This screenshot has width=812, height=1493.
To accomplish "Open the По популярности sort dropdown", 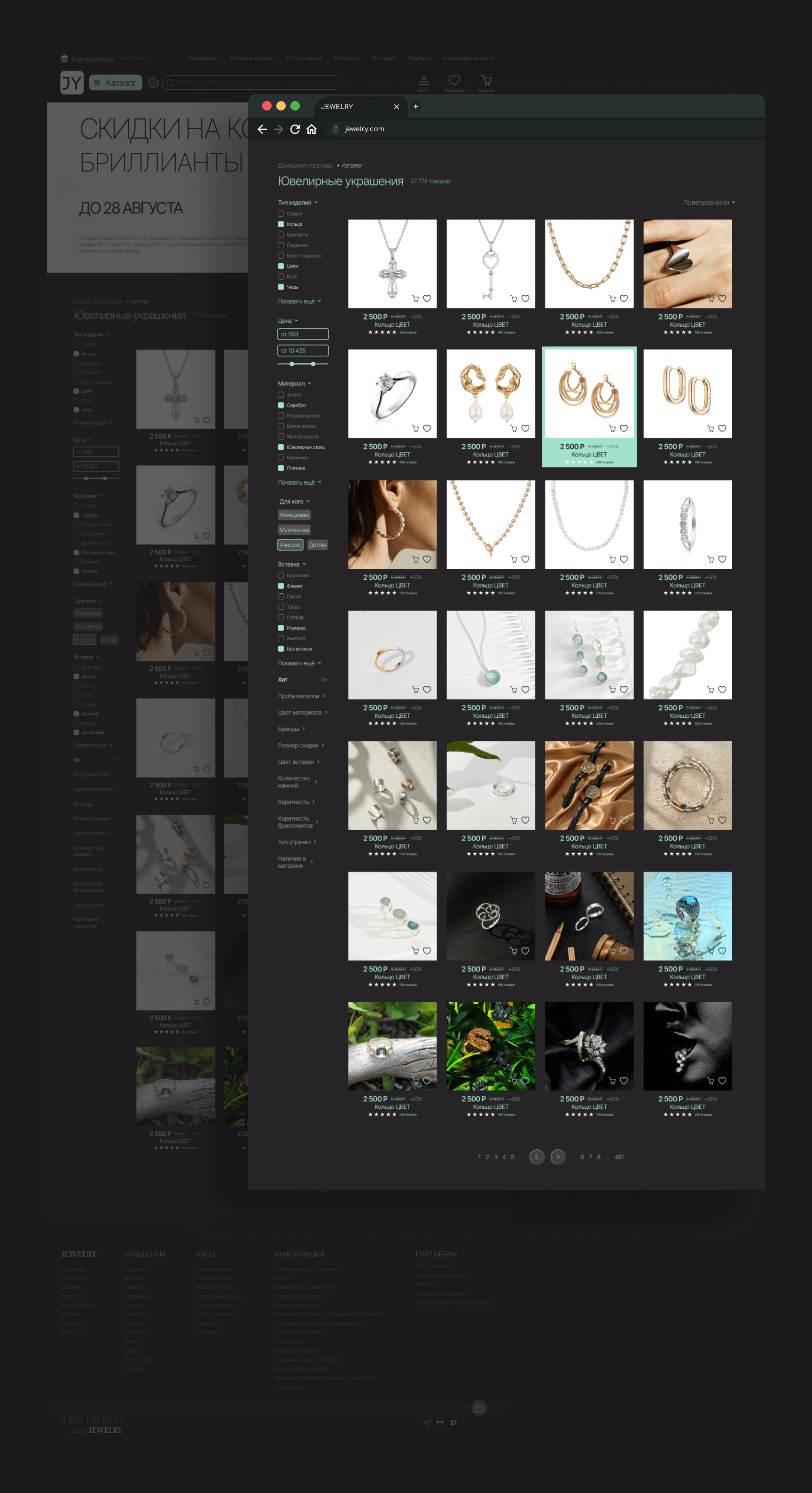I will pyautogui.click(x=708, y=203).
